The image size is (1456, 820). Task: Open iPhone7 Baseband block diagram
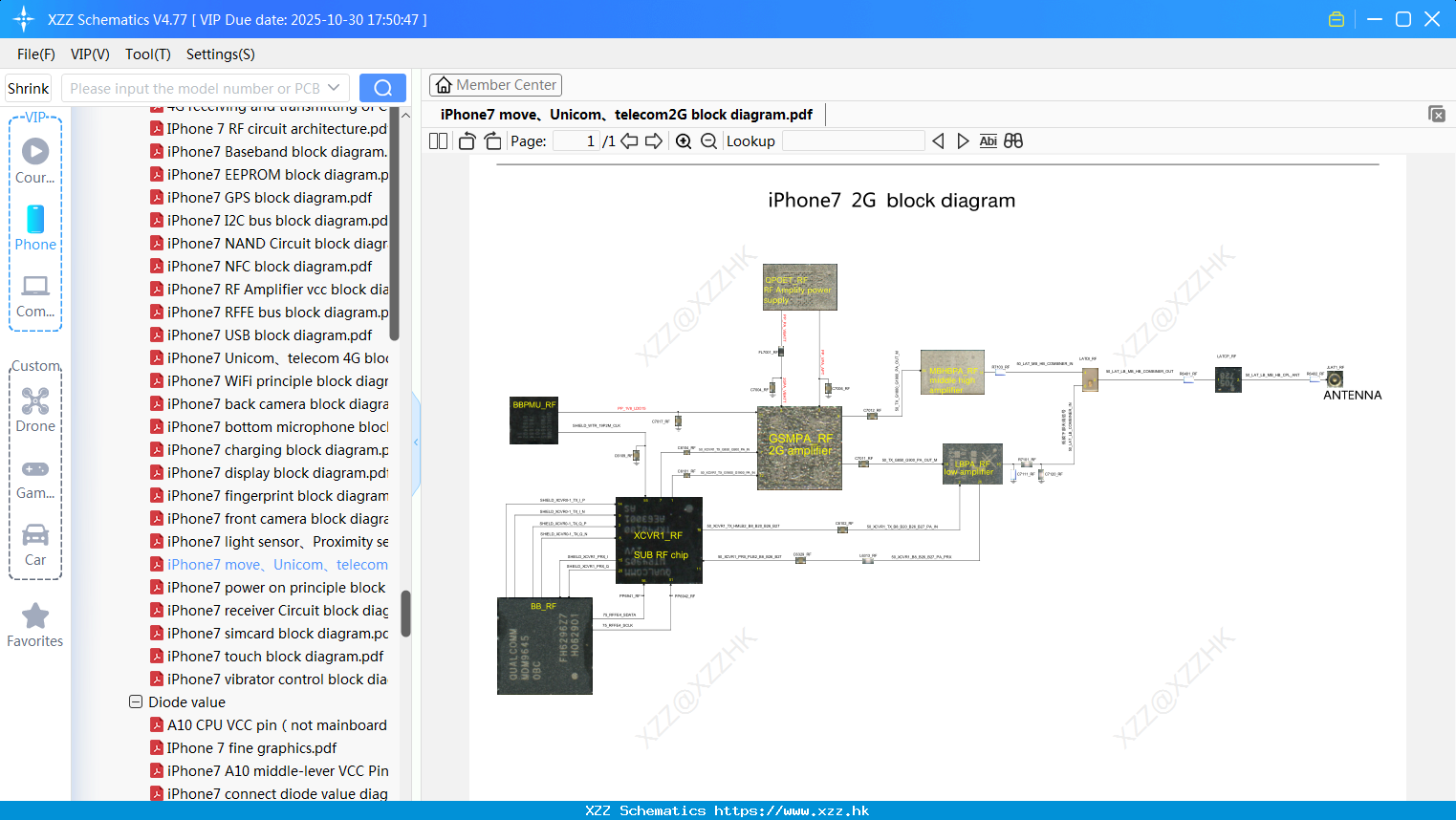269,152
